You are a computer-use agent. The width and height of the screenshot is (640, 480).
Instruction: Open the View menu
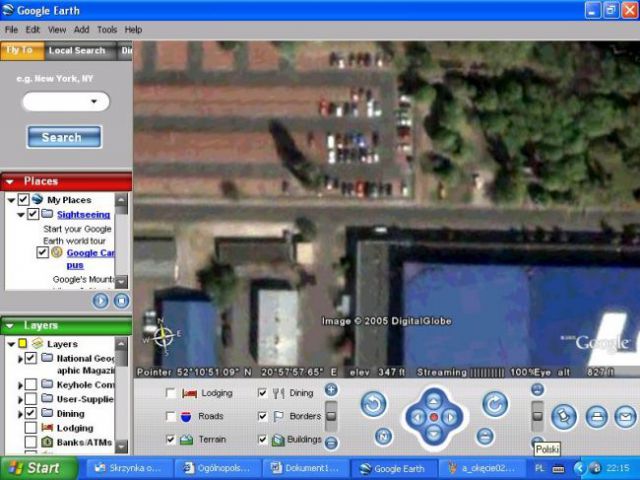coord(57,30)
